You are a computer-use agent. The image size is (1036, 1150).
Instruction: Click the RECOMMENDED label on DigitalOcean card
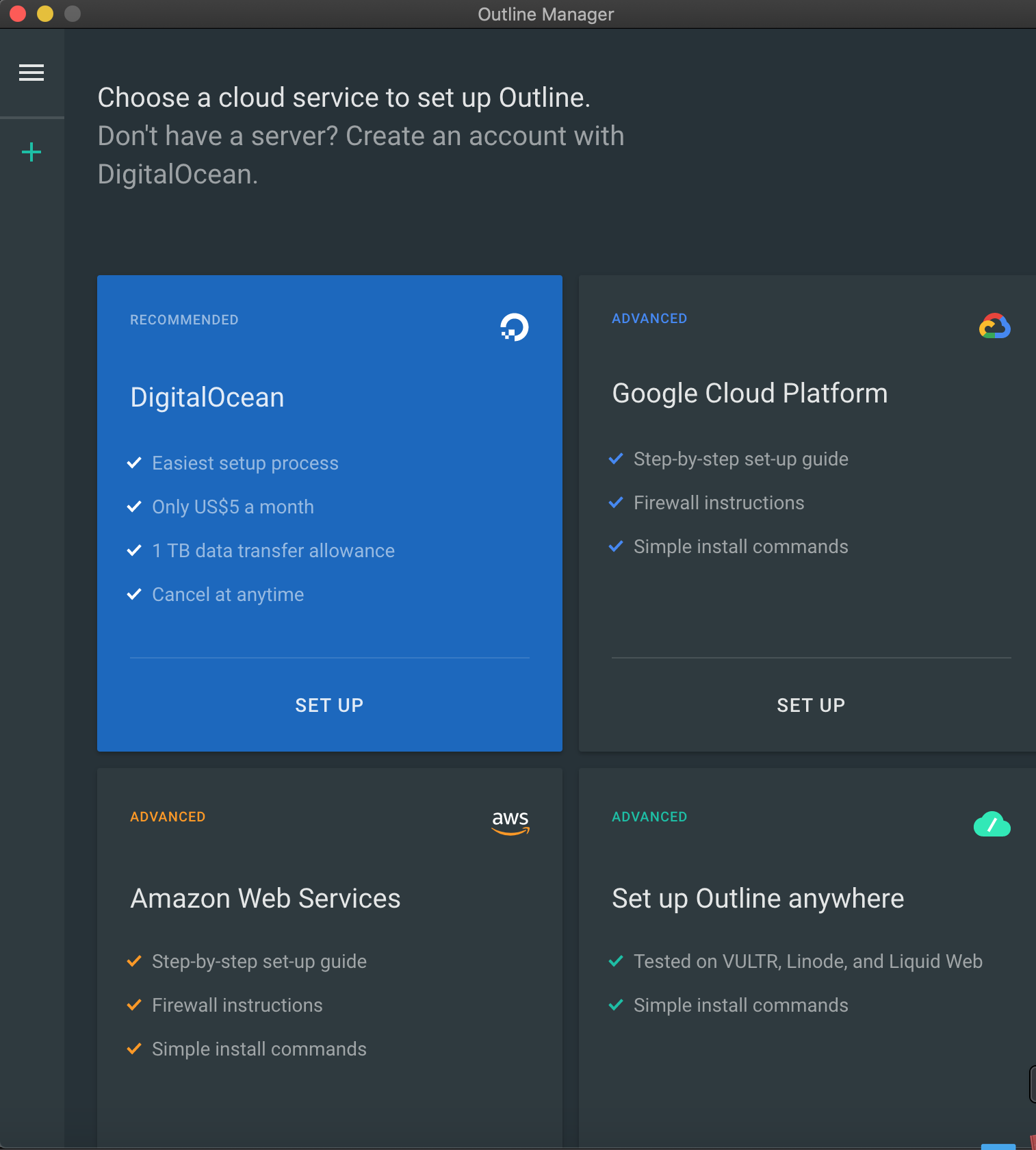click(184, 320)
